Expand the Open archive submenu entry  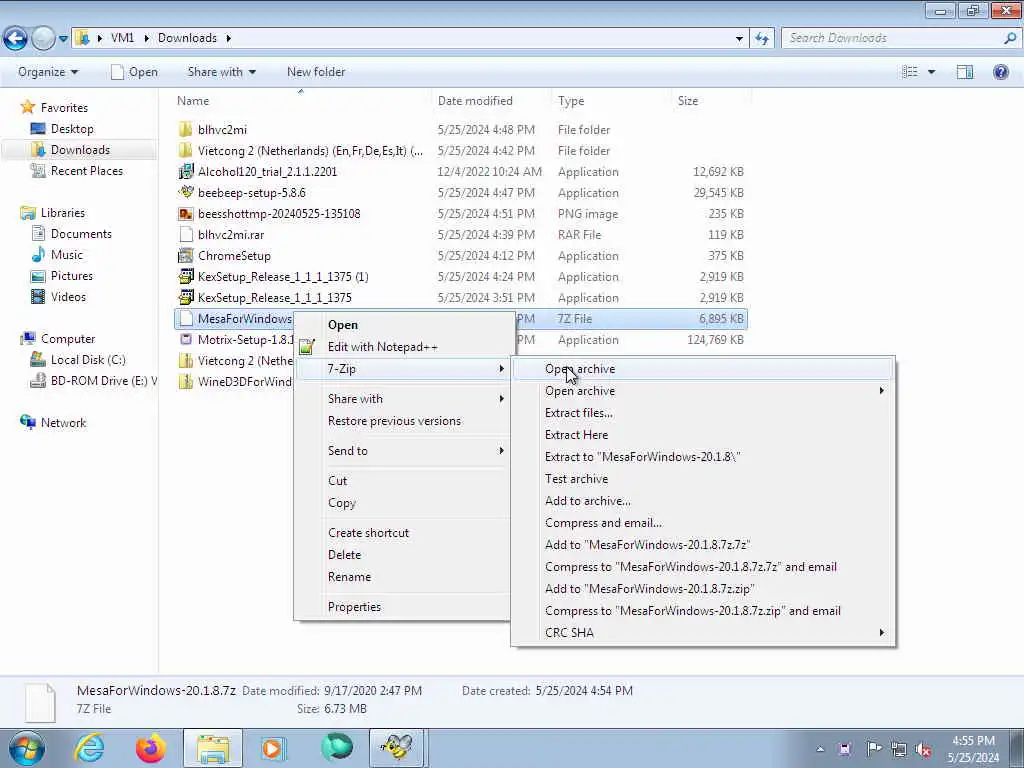click(703, 391)
